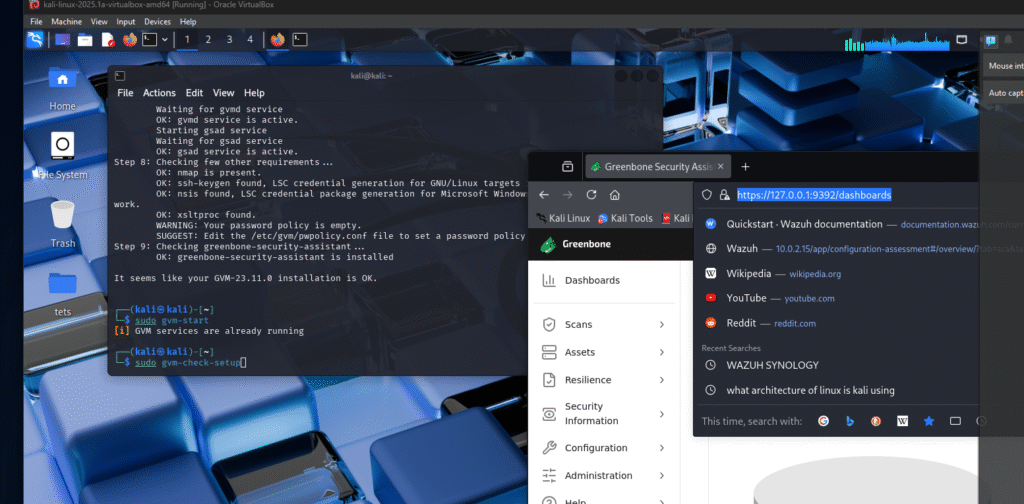Viewport: 1024px width, 504px height.
Task: Search bookmarks using the star icon
Action: click(x=928, y=421)
